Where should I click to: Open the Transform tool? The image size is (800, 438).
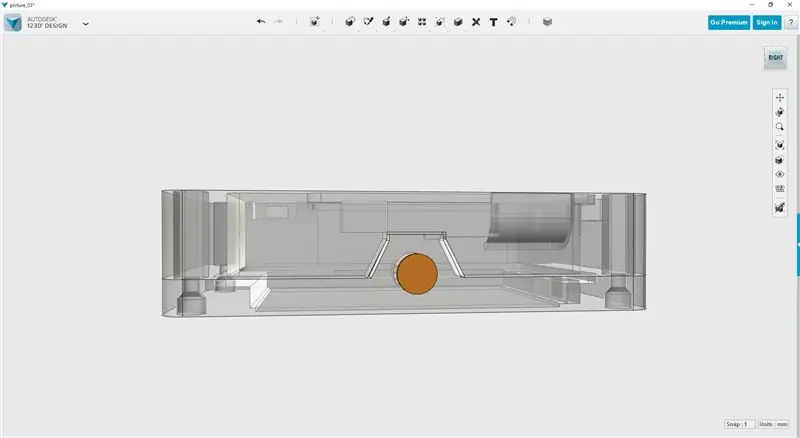point(315,21)
